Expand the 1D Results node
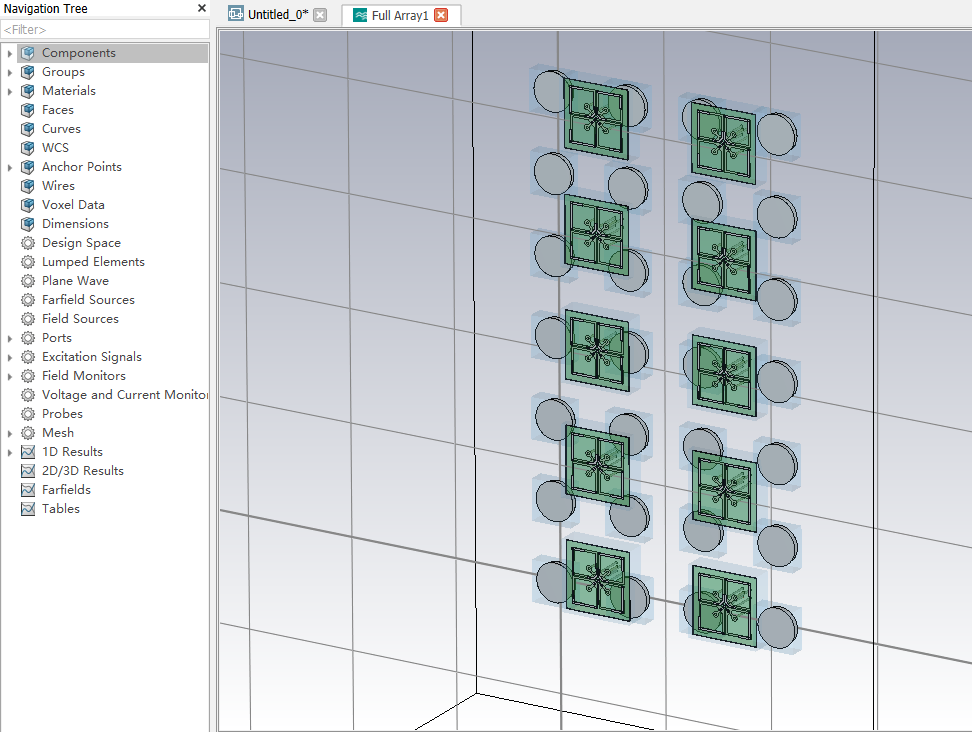Image resolution: width=972 pixels, height=732 pixels. pos(10,452)
